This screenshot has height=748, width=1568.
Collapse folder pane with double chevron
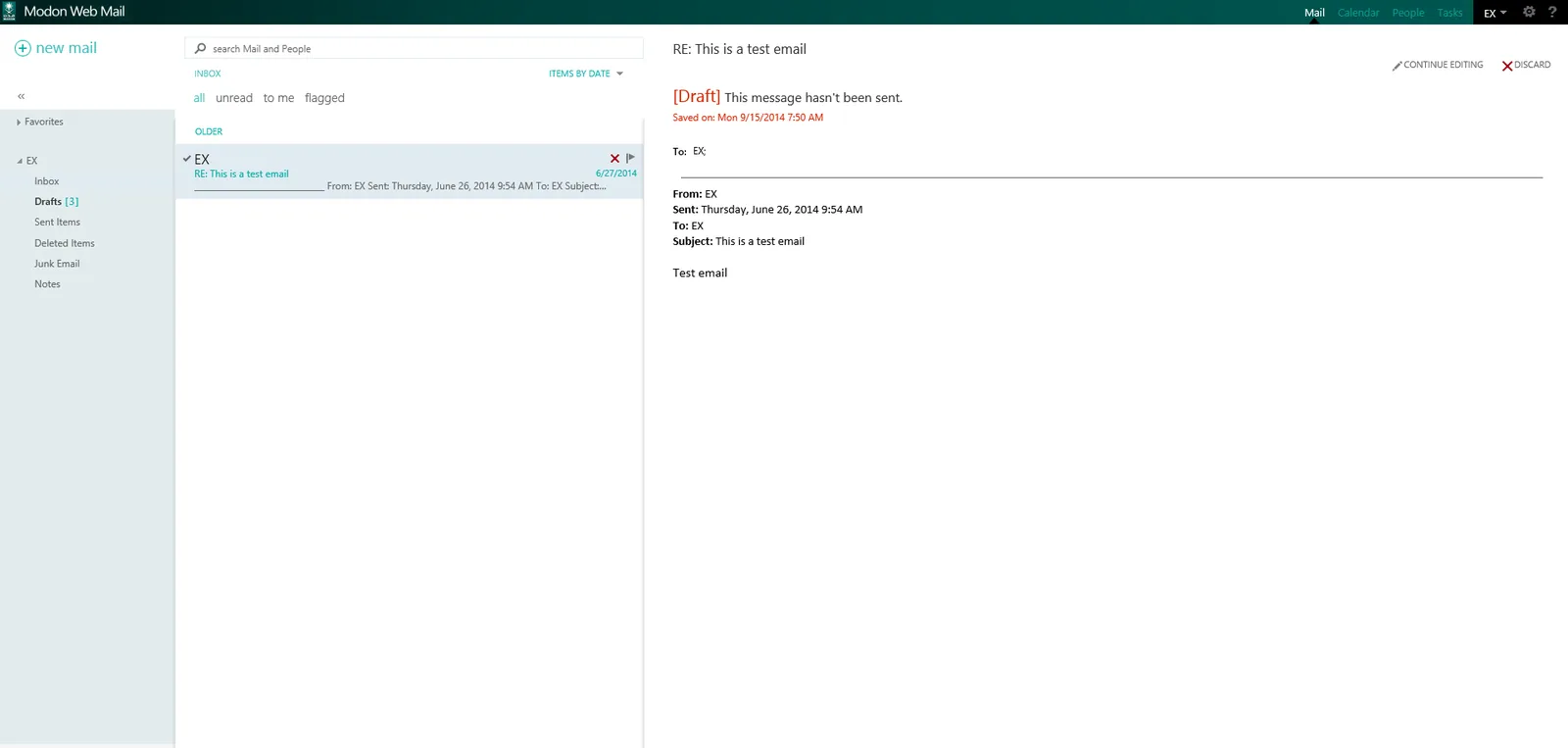click(x=21, y=96)
